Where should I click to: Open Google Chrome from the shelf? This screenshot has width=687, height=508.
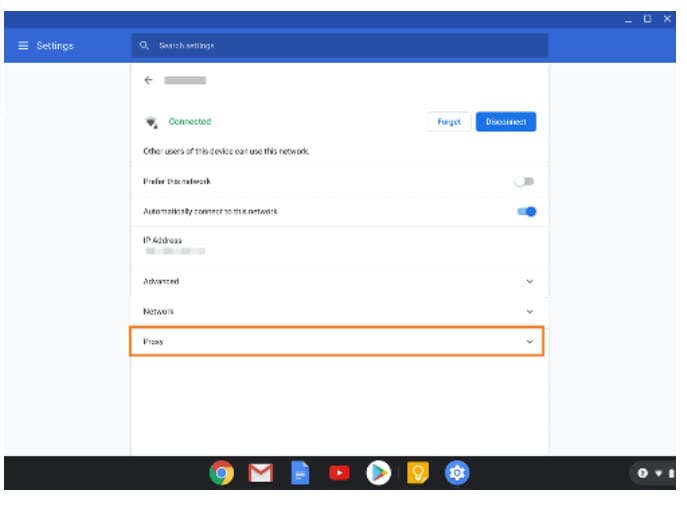click(x=222, y=473)
